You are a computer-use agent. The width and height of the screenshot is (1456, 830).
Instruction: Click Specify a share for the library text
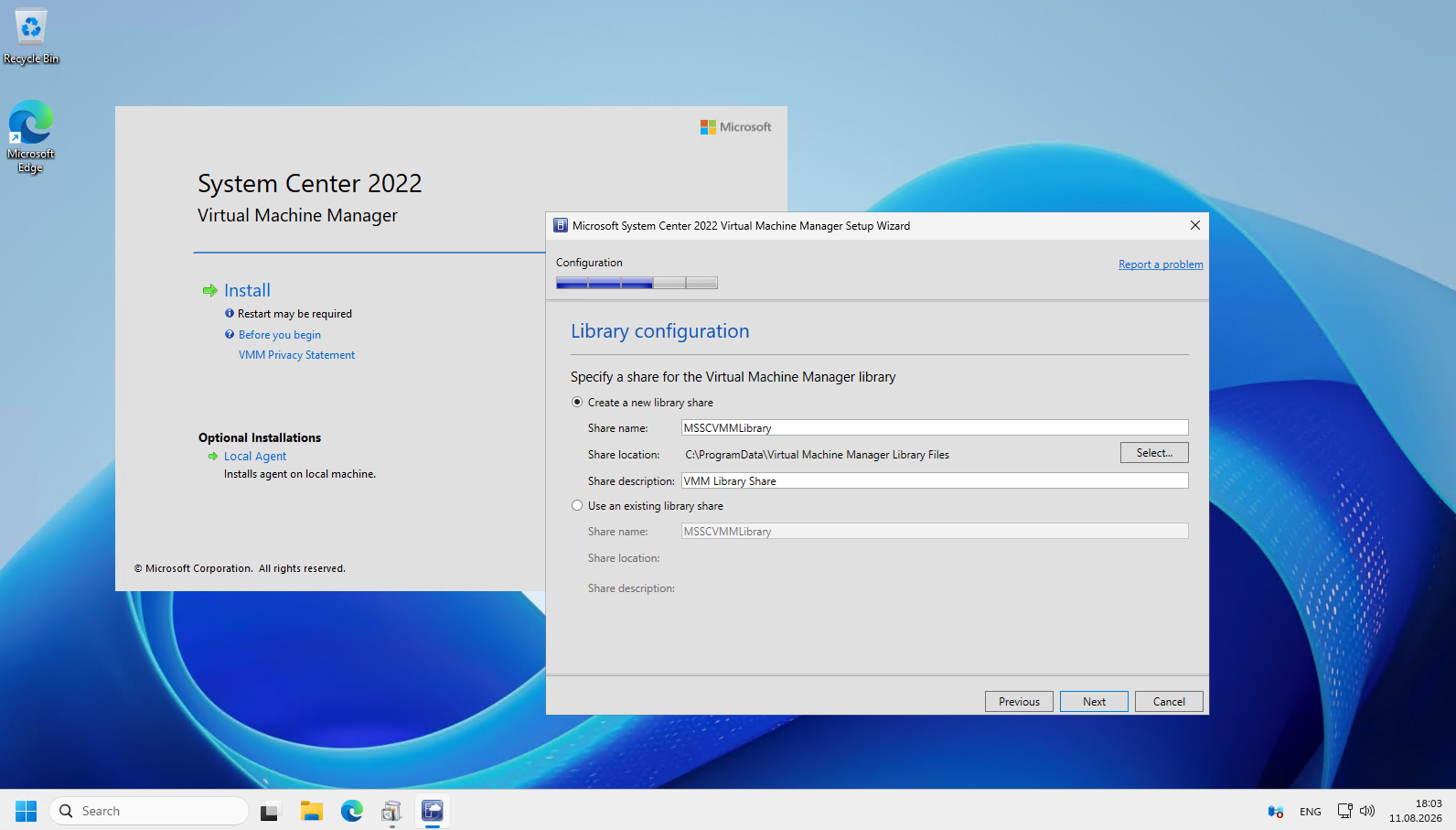733,377
